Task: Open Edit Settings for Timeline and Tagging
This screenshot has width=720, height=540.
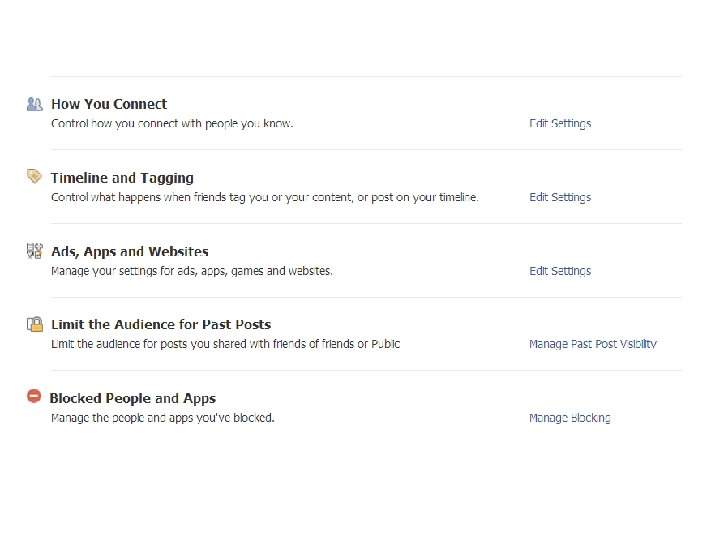Action: coord(560,197)
